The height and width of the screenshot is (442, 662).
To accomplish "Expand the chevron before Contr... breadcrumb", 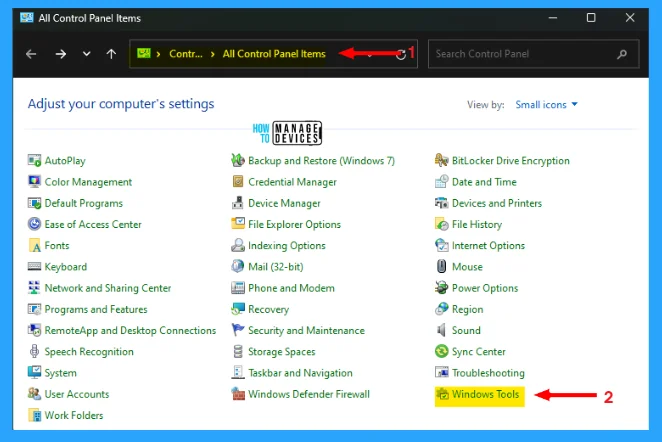I will tap(158, 54).
